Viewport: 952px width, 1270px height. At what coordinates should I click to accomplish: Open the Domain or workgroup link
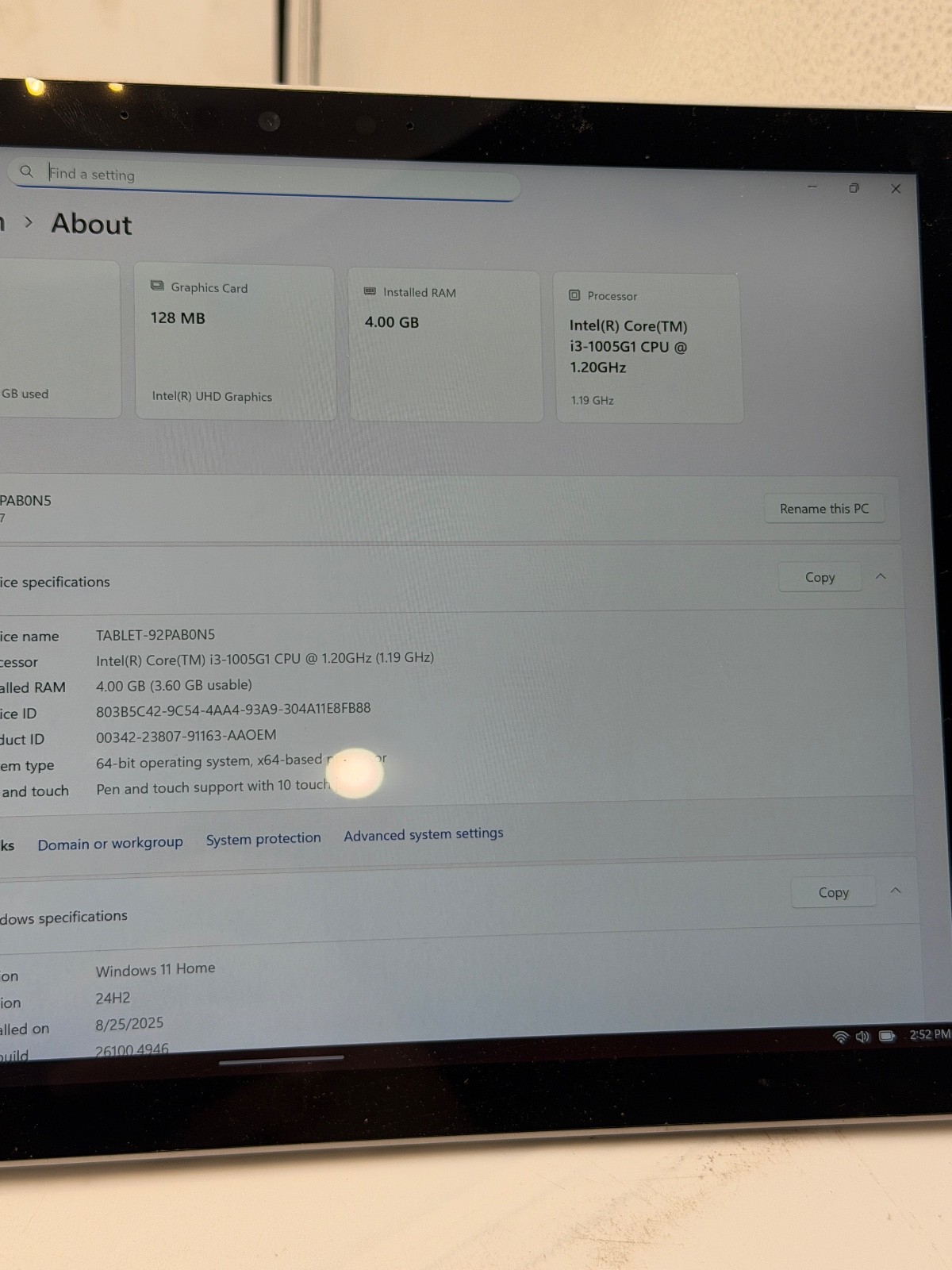(110, 843)
